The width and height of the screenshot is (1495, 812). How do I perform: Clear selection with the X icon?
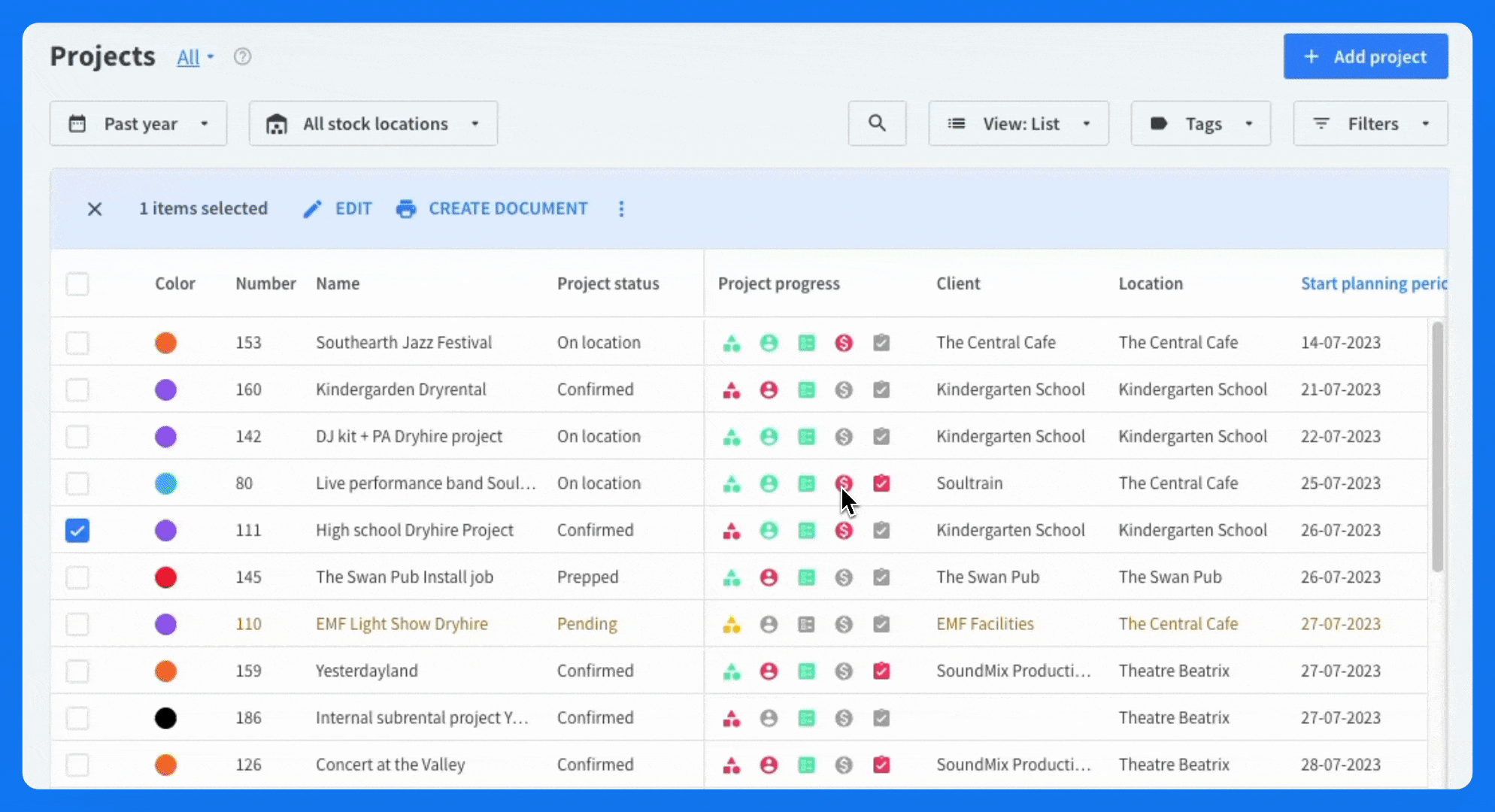click(x=95, y=209)
